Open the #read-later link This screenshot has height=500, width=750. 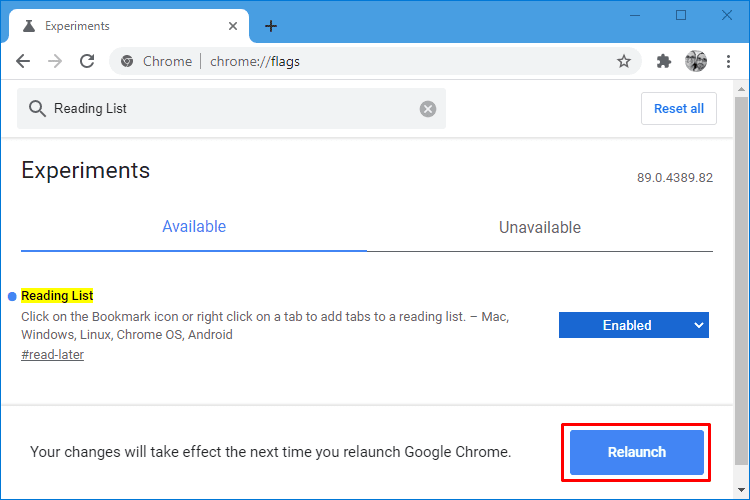(x=53, y=355)
